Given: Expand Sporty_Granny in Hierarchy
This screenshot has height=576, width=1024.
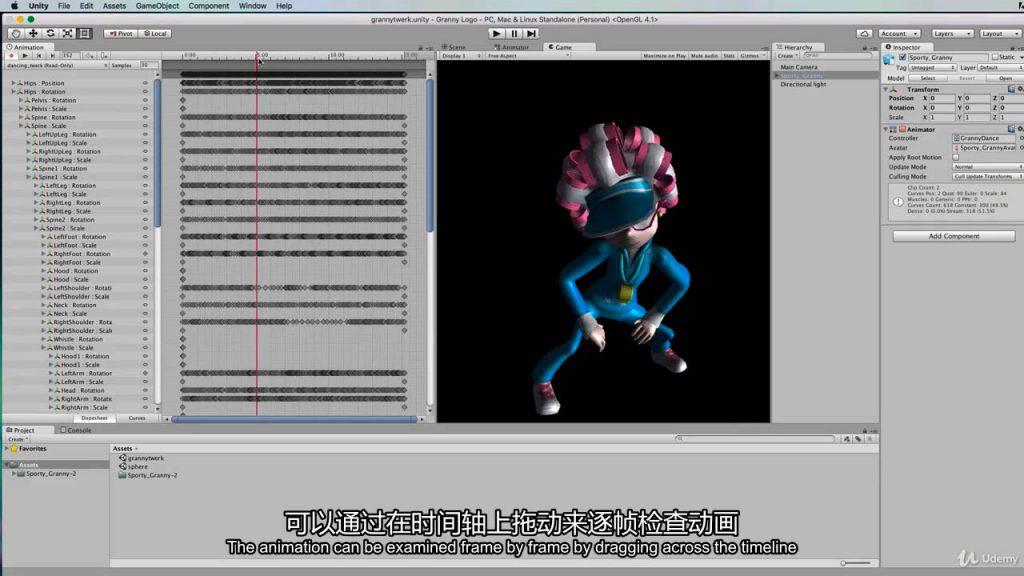Looking at the screenshot, I should coord(777,76).
